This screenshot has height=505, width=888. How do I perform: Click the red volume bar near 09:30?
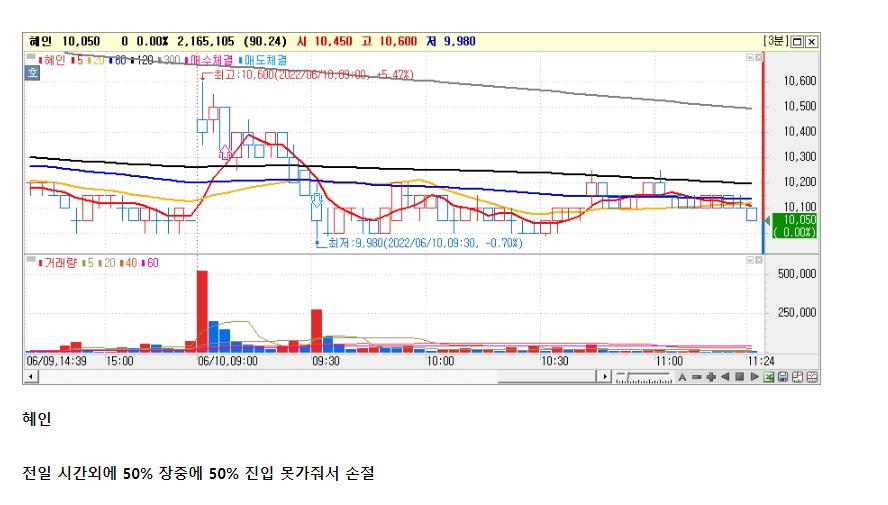click(x=317, y=331)
